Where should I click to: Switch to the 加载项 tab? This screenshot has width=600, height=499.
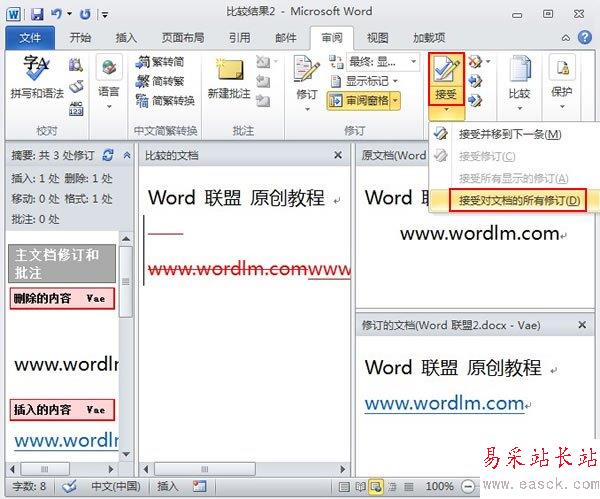click(x=429, y=38)
